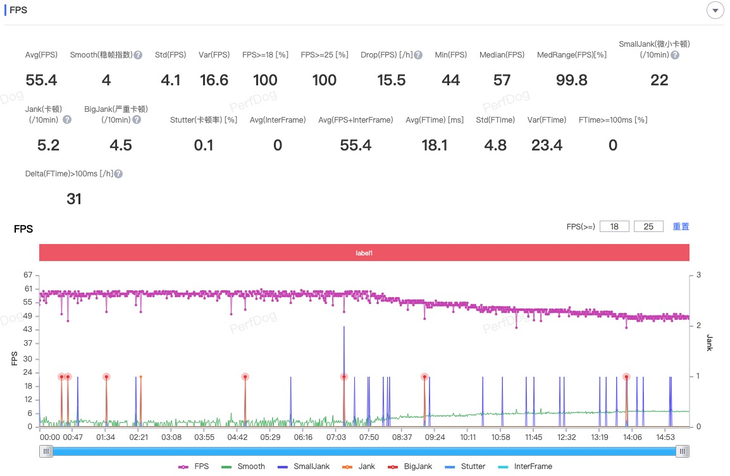The image size is (730, 476).
Task: Click the first FPS threshold field showing 18
Action: click(614, 227)
